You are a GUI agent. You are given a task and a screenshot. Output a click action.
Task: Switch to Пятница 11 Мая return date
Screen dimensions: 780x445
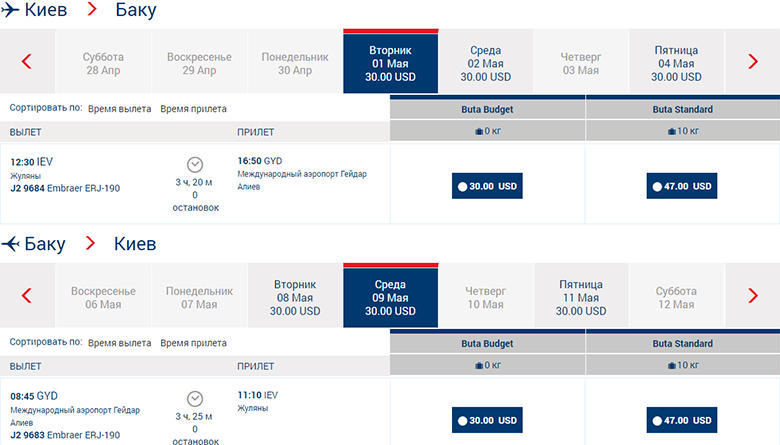[x=581, y=297]
